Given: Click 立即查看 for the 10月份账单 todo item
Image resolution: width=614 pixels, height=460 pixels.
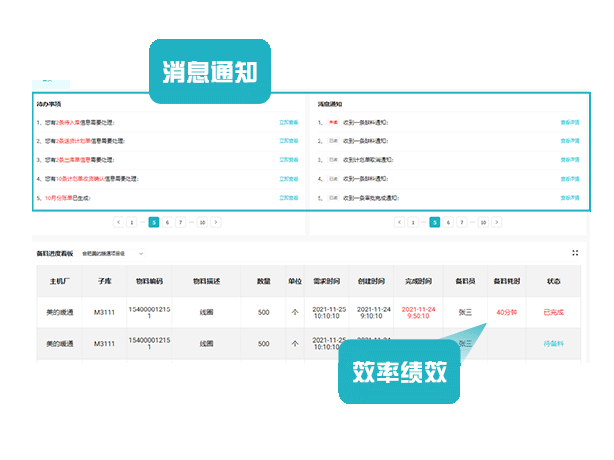Looking at the screenshot, I should [x=288, y=197].
